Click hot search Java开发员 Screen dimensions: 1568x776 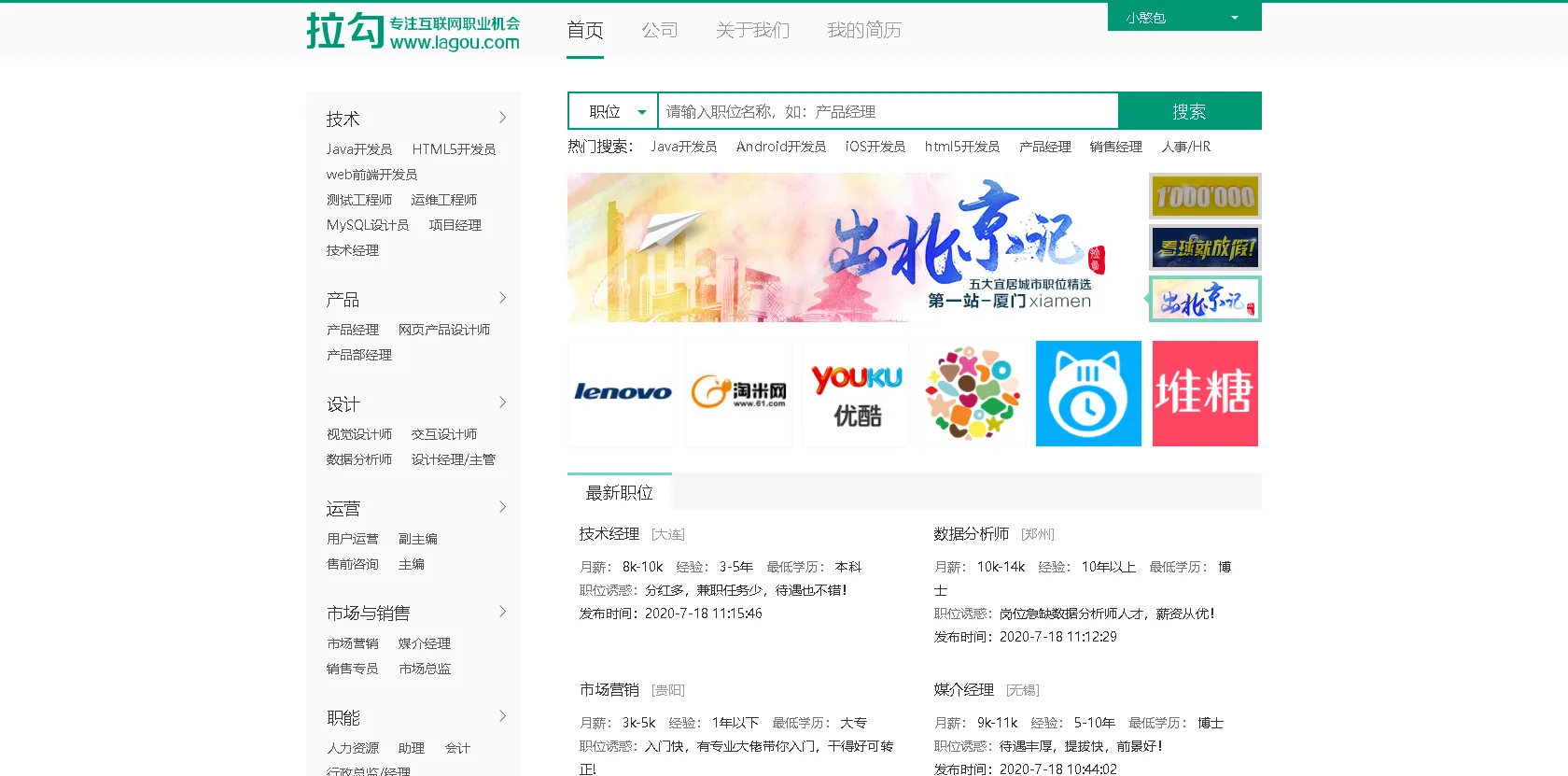[683, 147]
